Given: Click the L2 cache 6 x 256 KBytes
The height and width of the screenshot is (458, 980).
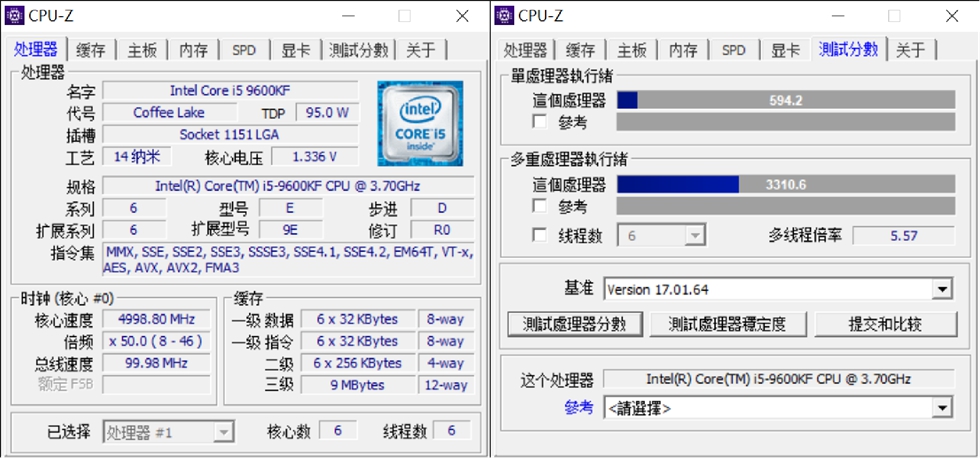Looking at the screenshot, I should [x=358, y=363].
